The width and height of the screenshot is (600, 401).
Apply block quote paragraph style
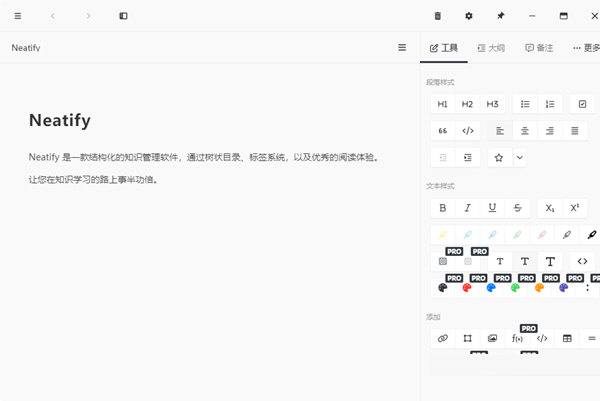coord(443,131)
